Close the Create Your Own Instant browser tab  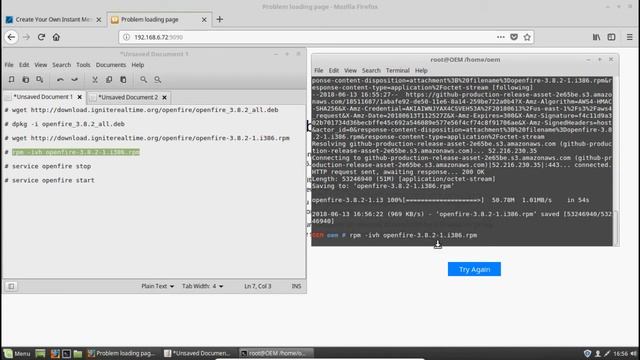[98, 20]
